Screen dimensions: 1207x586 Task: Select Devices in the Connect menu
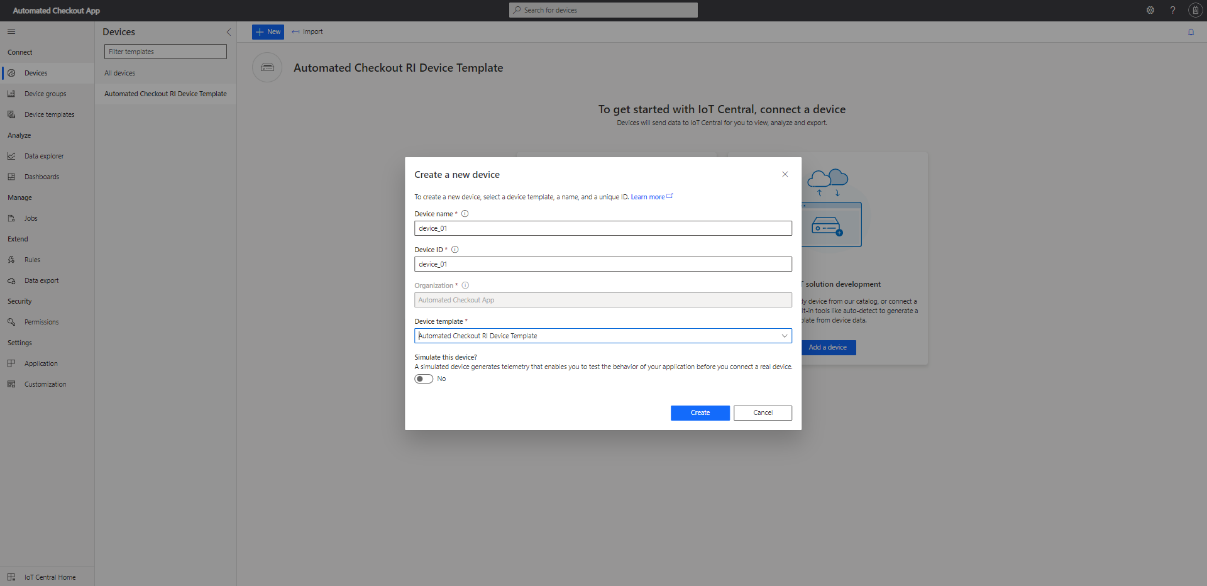pyautogui.click(x=36, y=73)
